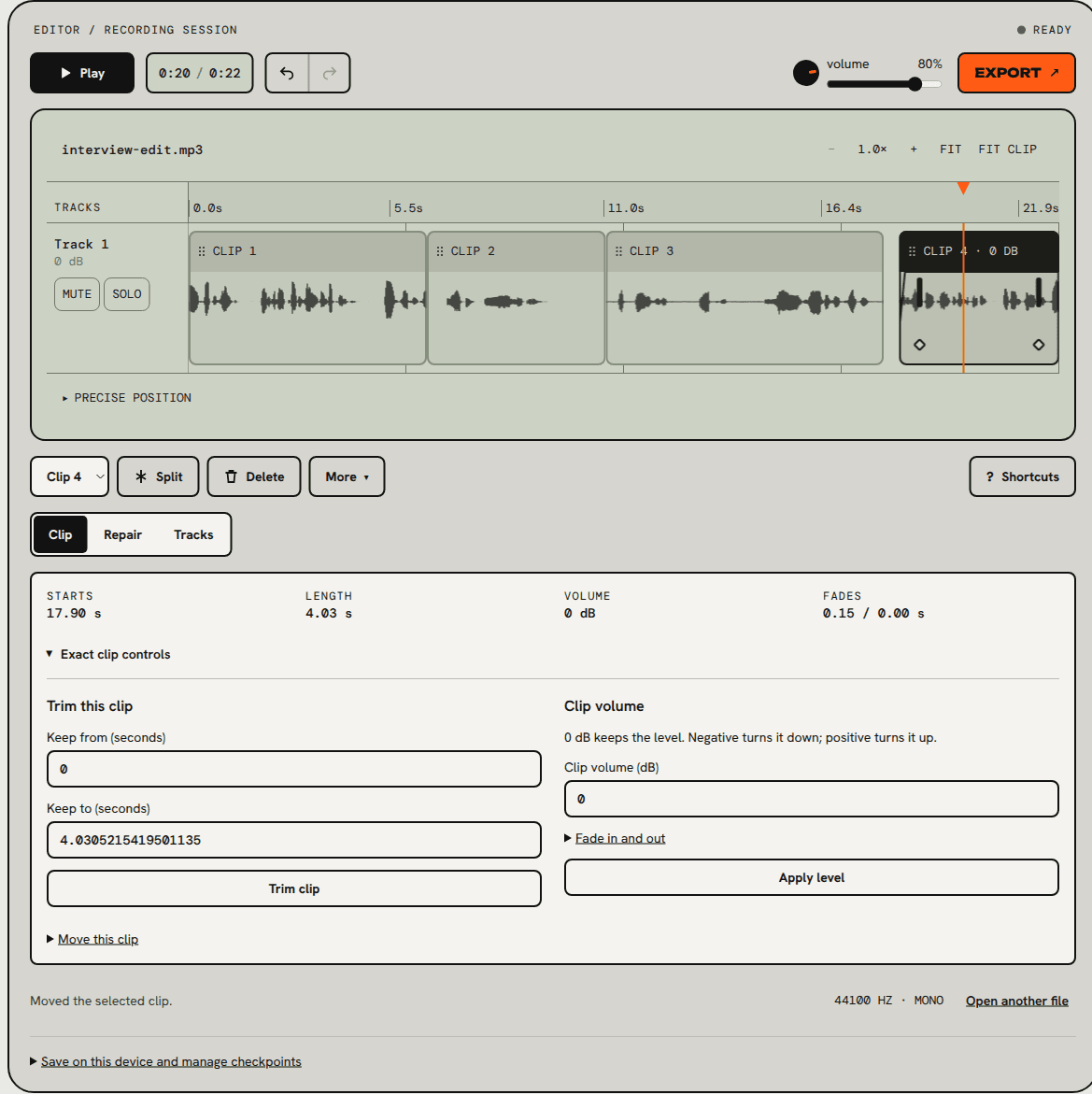Grab the drag handle of Clip 4
Screen dimensions: 1092x1094
pos(912,251)
